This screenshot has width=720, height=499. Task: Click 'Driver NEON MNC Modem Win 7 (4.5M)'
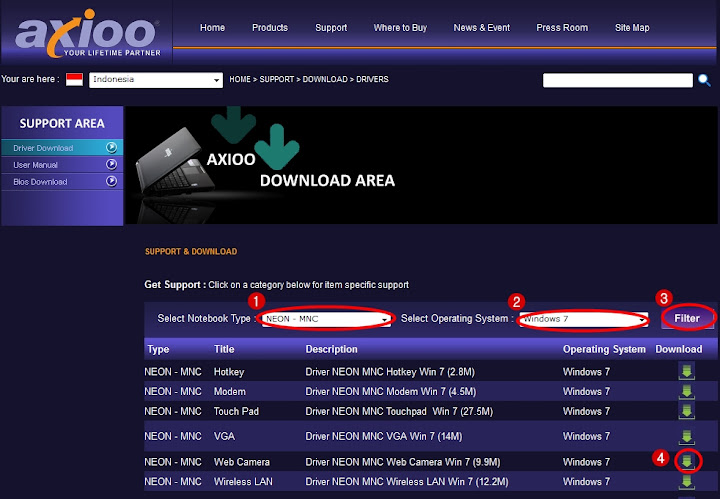click(x=391, y=392)
